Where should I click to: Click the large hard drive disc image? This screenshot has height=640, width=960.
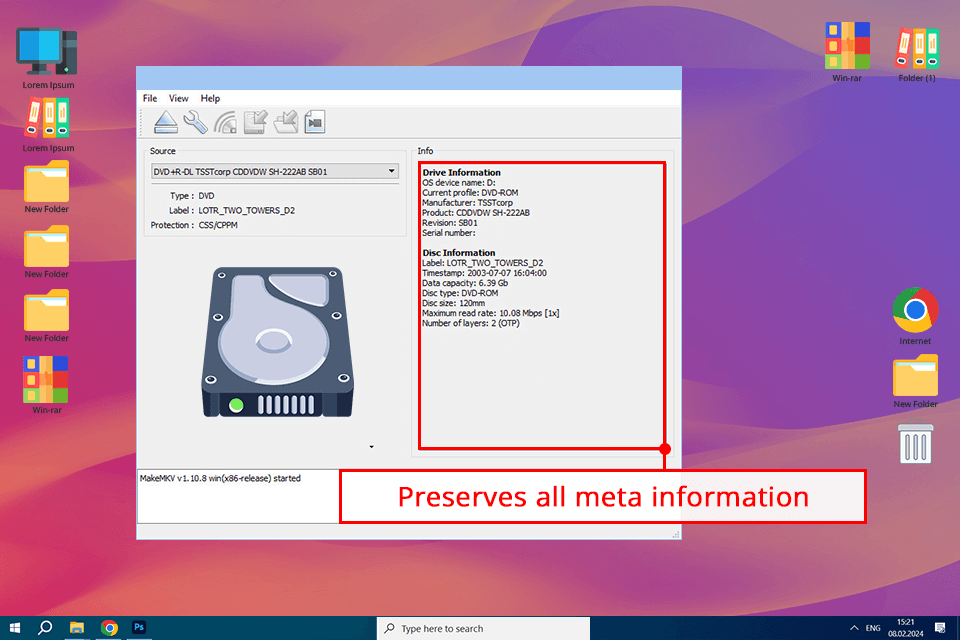(277, 342)
